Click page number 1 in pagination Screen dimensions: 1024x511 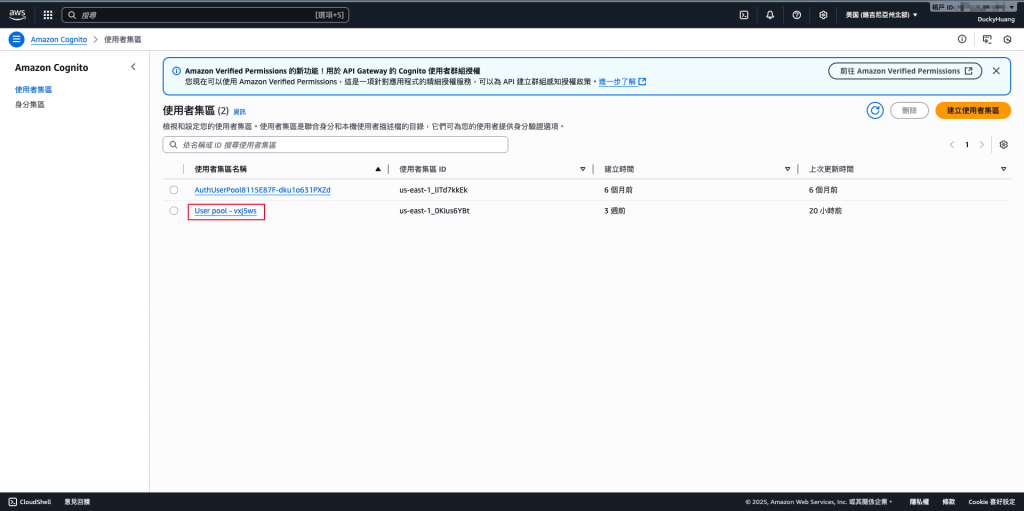click(967, 144)
